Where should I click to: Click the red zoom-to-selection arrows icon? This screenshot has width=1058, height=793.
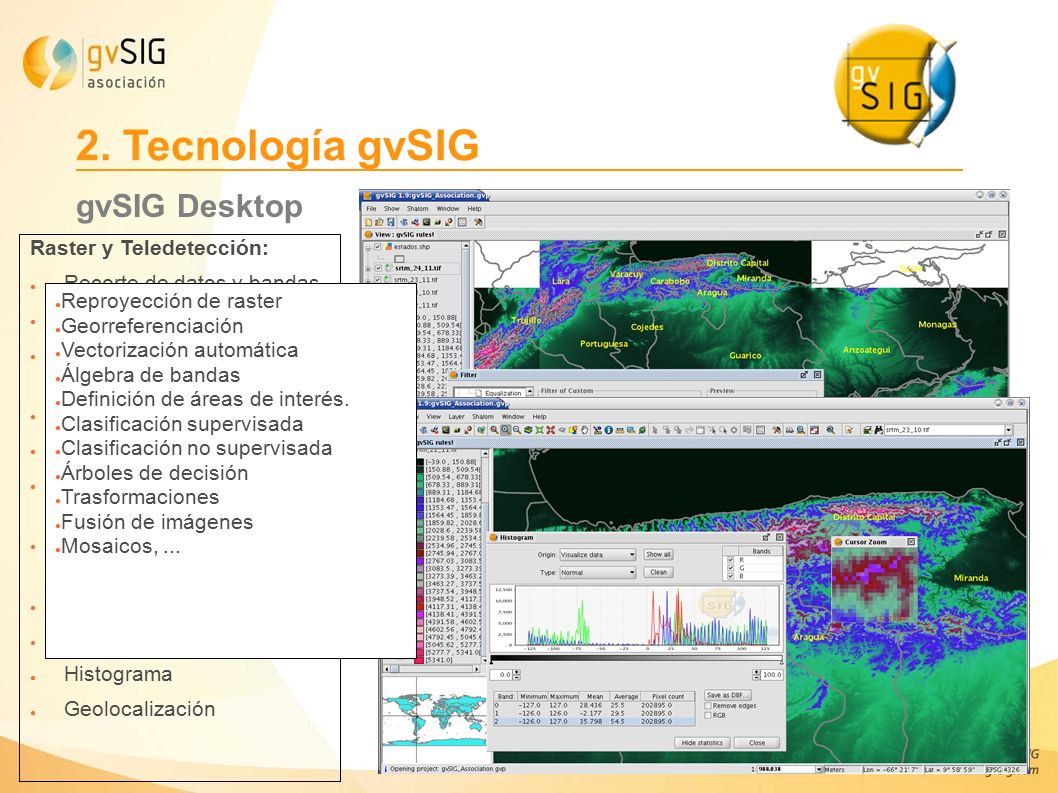tap(551, 430)
